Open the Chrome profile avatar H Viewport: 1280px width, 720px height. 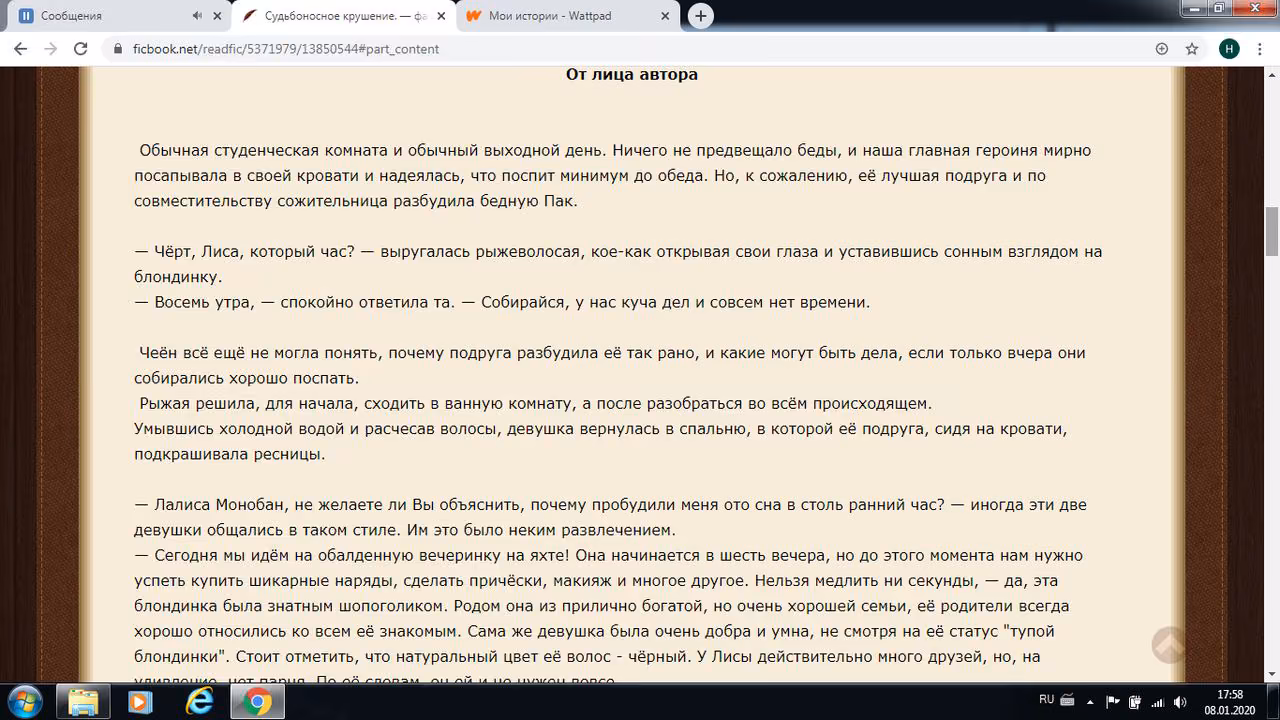[1229, 48]
